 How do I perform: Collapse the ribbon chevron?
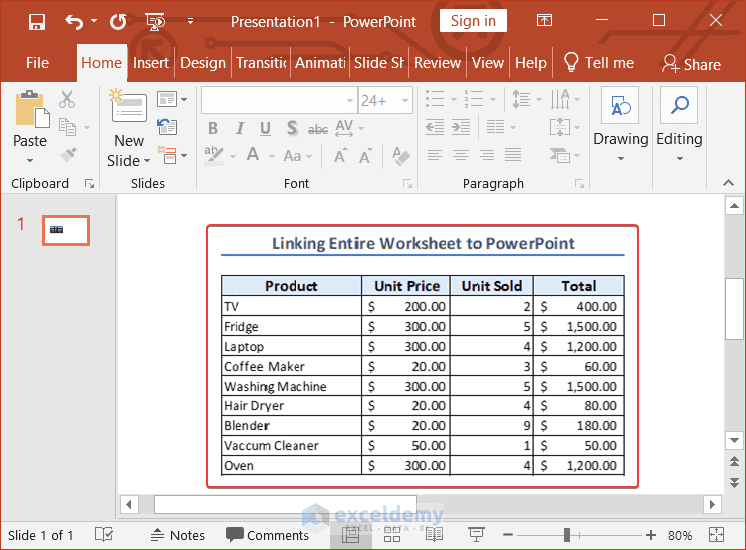pyautogui.click(x=728, y=183)
